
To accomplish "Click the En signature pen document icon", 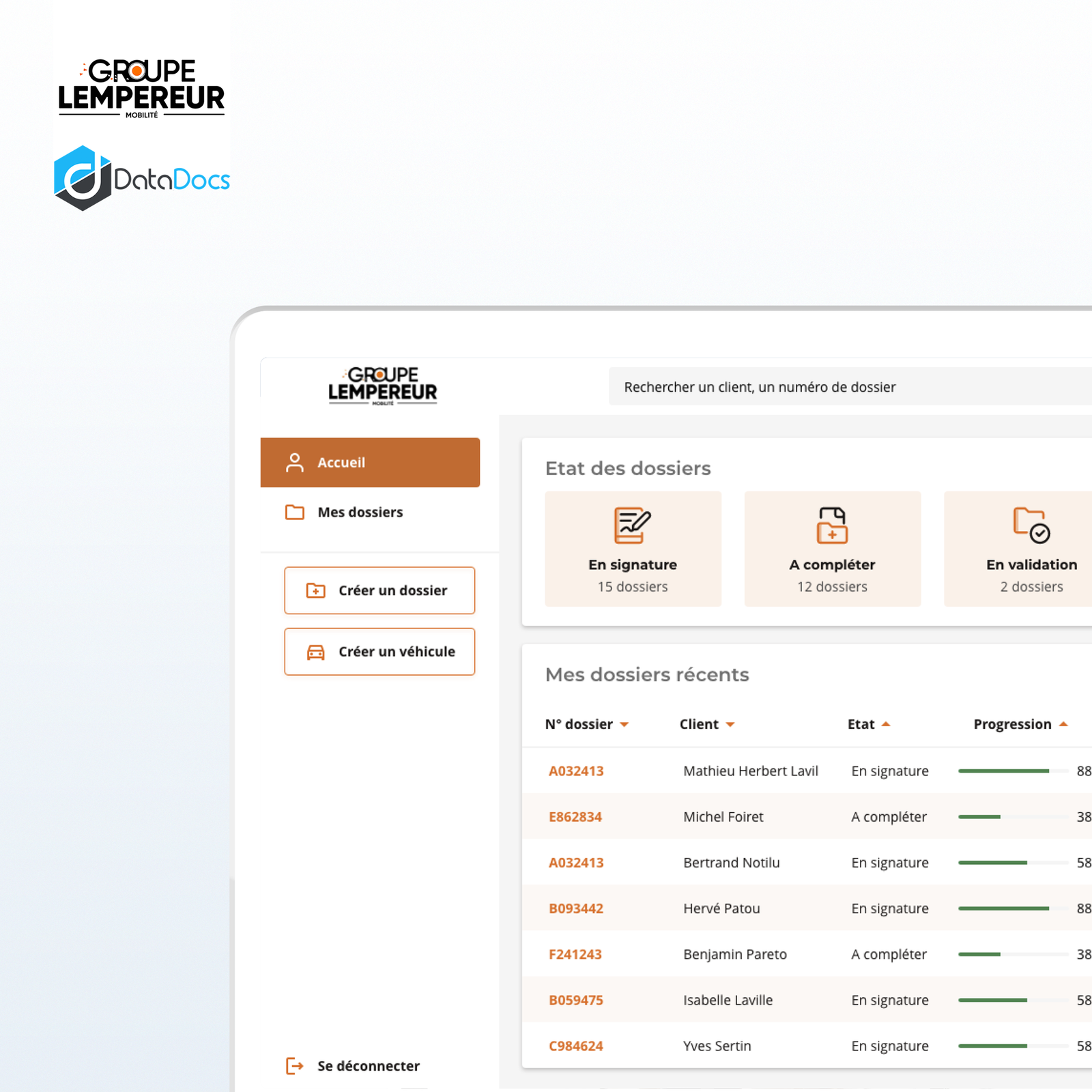I will coord(633,525).
